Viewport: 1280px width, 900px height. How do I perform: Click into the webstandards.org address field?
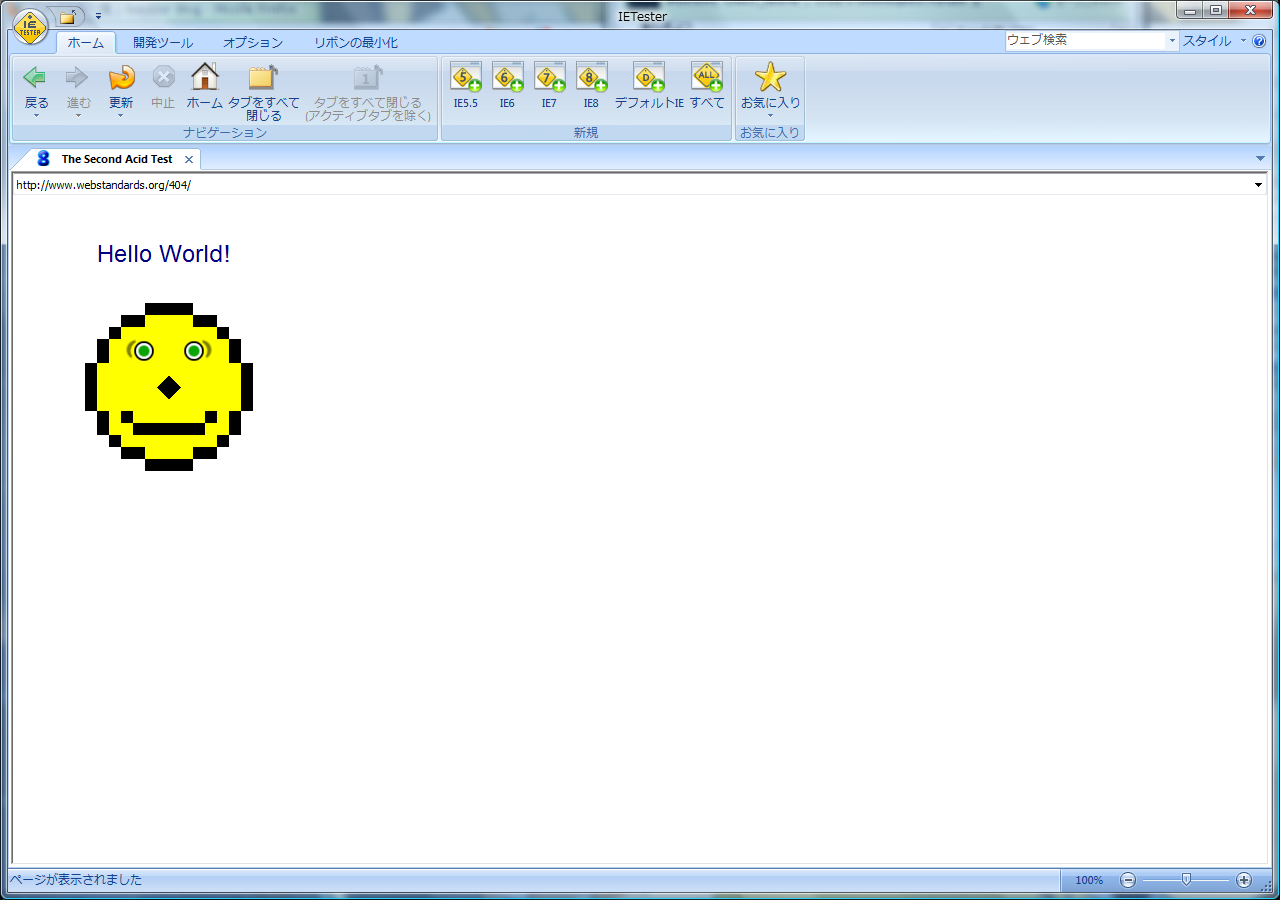630,185
